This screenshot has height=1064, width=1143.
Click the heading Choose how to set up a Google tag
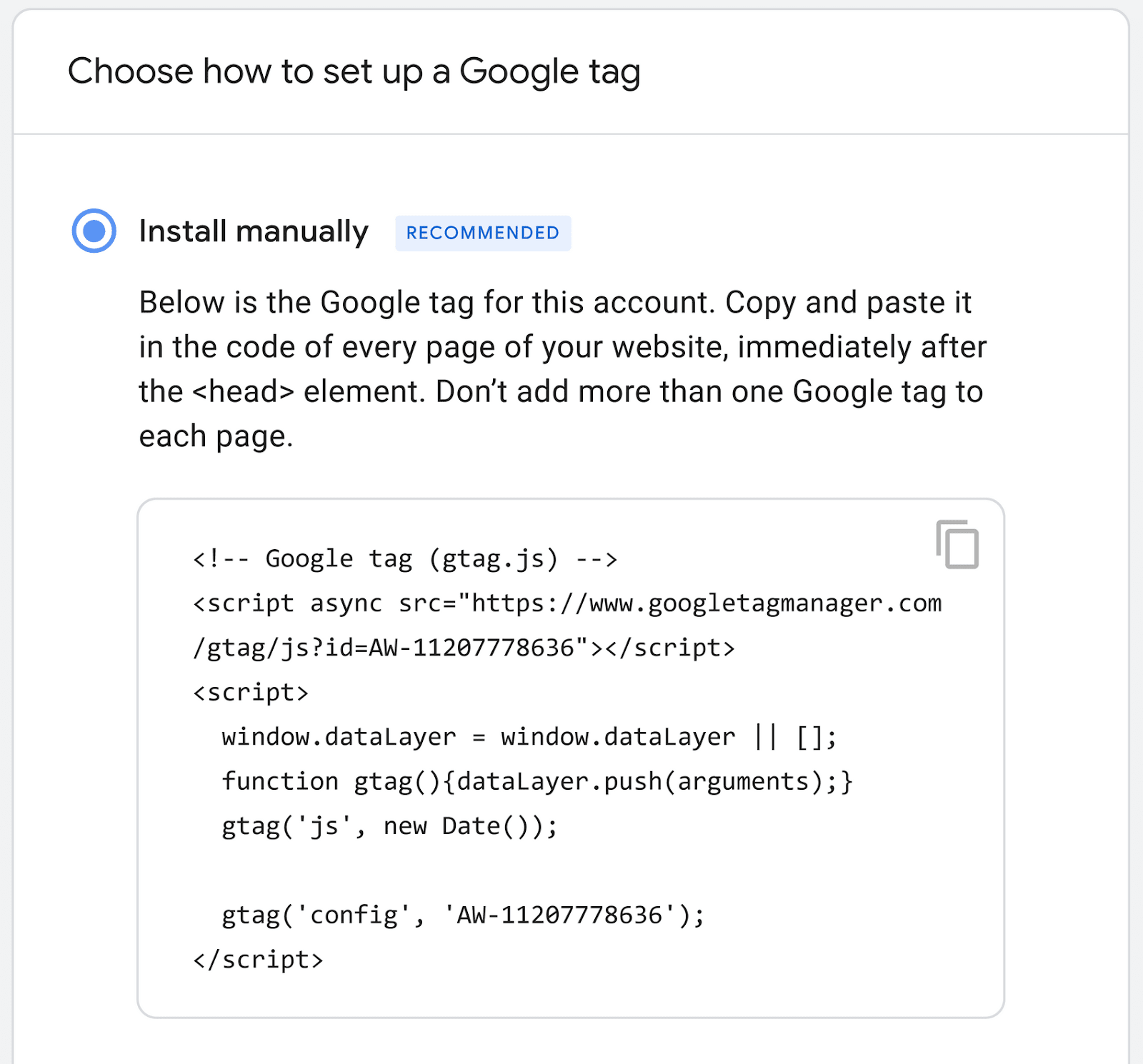click(355, 71)
